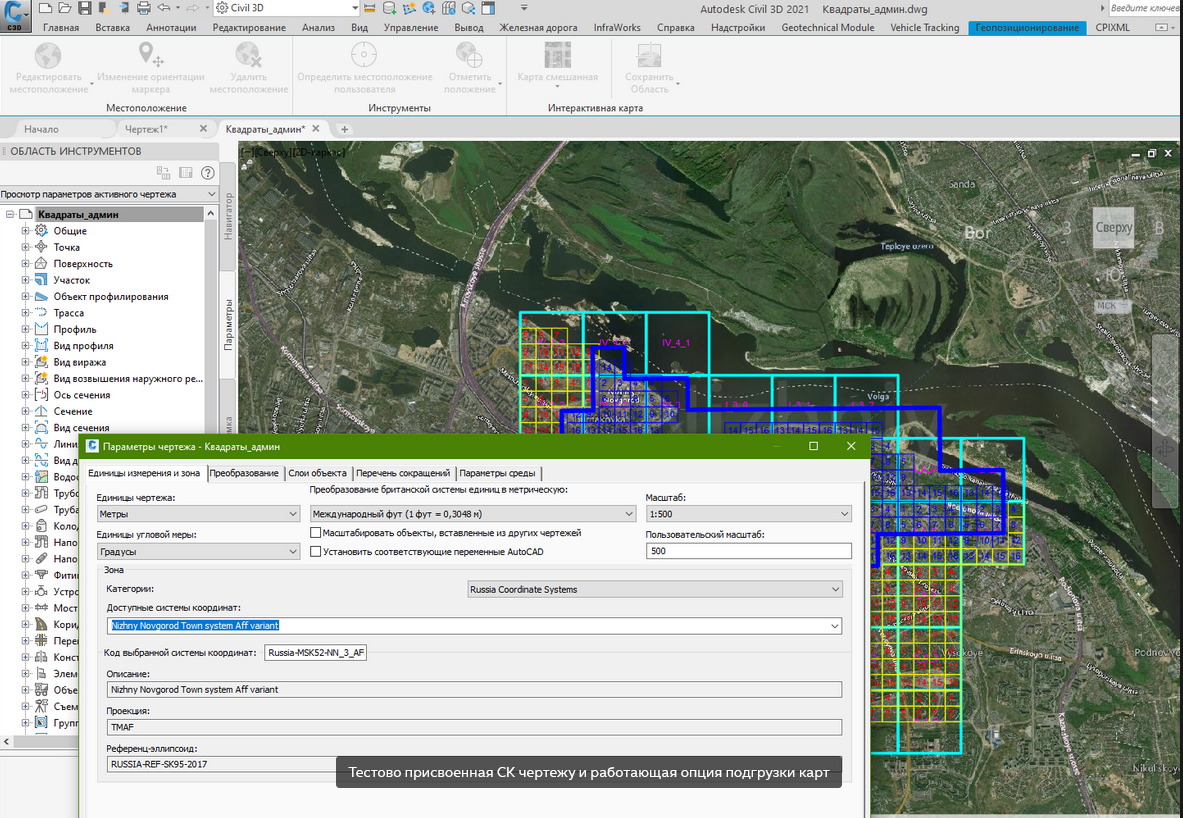Image resolution: width=1183 pixels, height=818 pixels.
Task: Click the Locate Me (Определить местоположение пользователя) icon
Action: (364, 55)
